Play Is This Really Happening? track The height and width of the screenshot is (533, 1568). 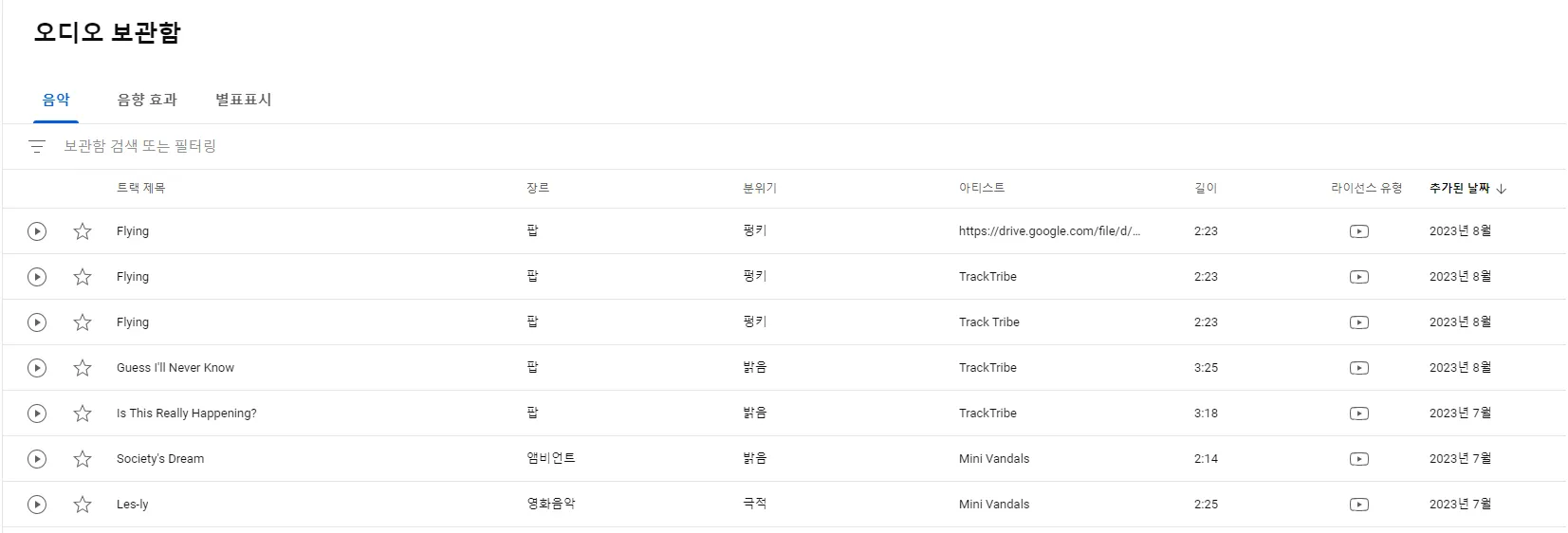point(37,414)
